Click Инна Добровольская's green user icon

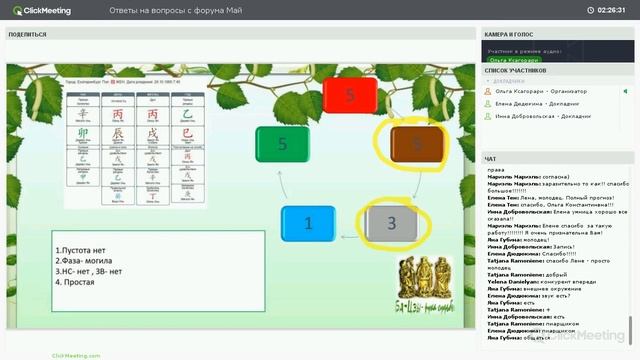click(488, 116)
